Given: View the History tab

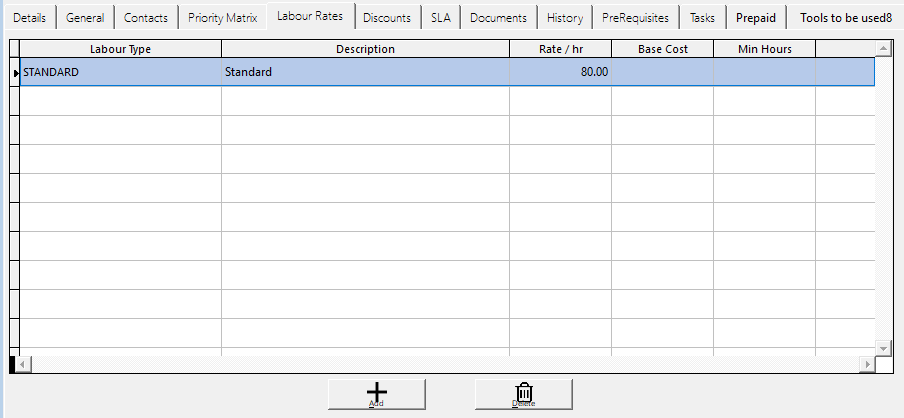Looking at the screenshot, I should 565,18.
